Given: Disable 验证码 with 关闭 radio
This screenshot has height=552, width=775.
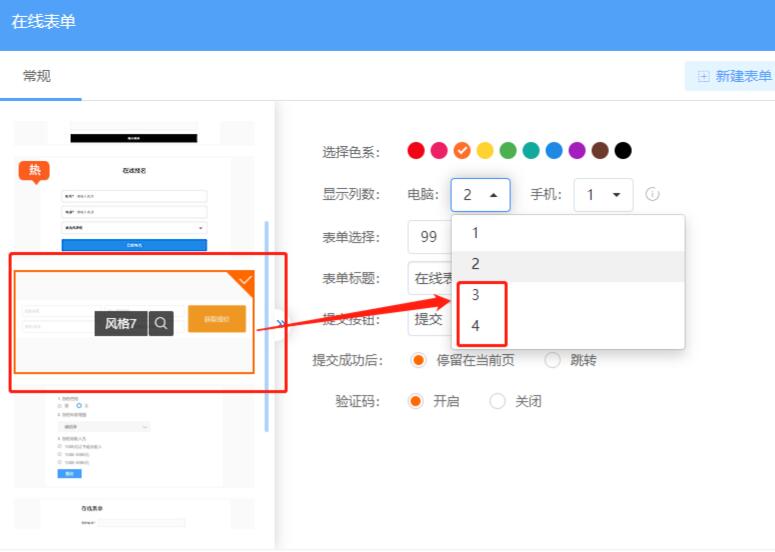Looking at the screenshot, I should (x=497, y=401).
